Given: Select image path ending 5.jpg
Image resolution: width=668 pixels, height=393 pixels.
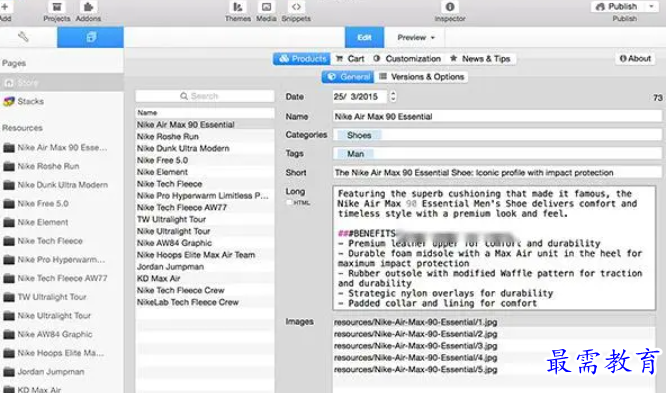Looking at the screenshot, I should (494, 370).
